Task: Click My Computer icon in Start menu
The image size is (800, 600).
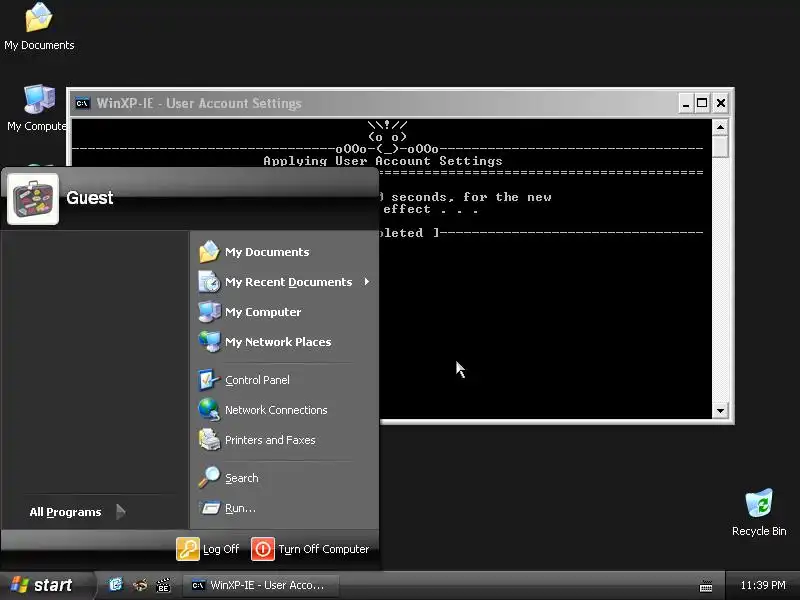Action: point(209,312)
